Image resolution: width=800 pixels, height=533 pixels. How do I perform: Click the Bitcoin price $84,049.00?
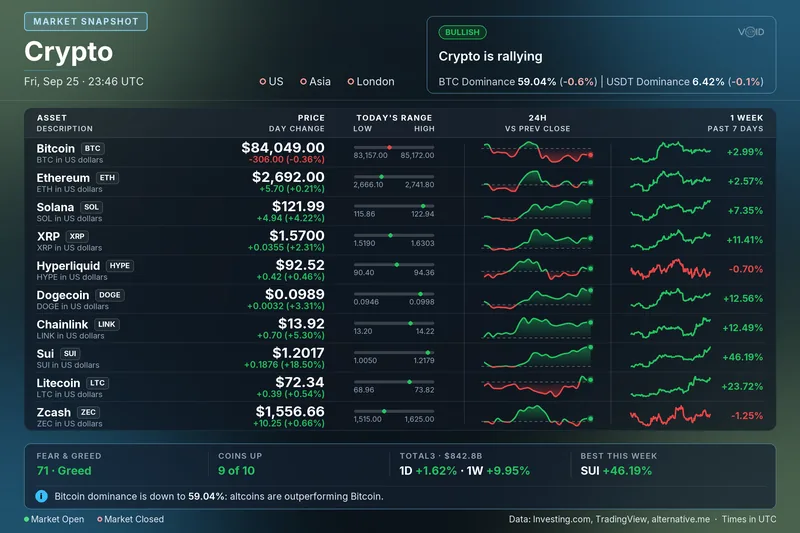[283, 147]
